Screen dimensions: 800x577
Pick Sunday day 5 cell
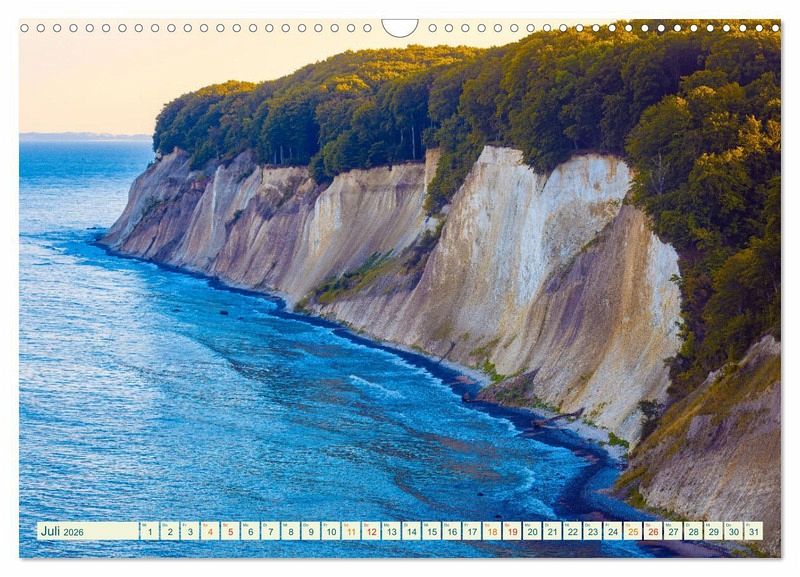click(230, 531)
